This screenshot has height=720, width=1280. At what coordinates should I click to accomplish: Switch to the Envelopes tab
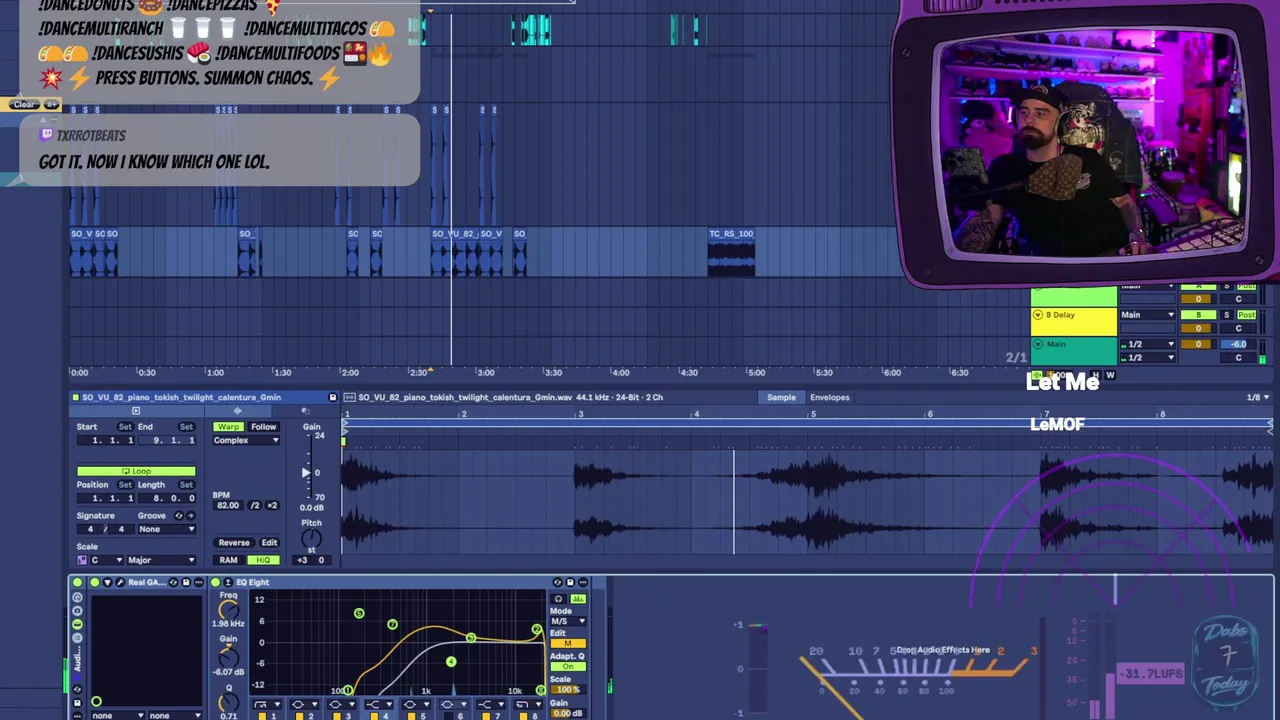coord(830,398)
